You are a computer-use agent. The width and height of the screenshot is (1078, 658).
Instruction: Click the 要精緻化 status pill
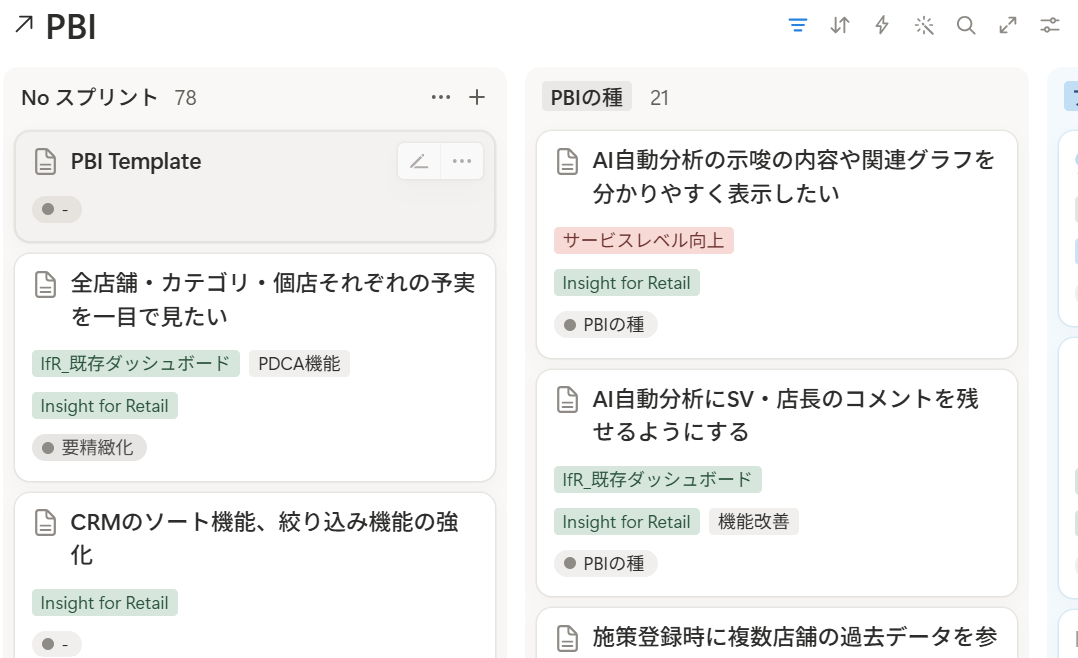click(89, 448)
